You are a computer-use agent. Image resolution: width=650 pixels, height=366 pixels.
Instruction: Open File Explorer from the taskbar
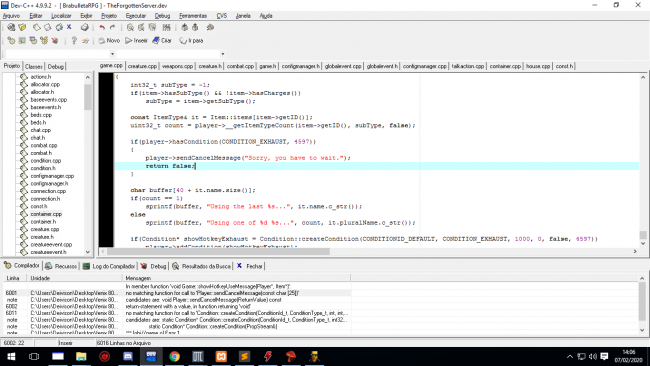[x=81, y=356]
